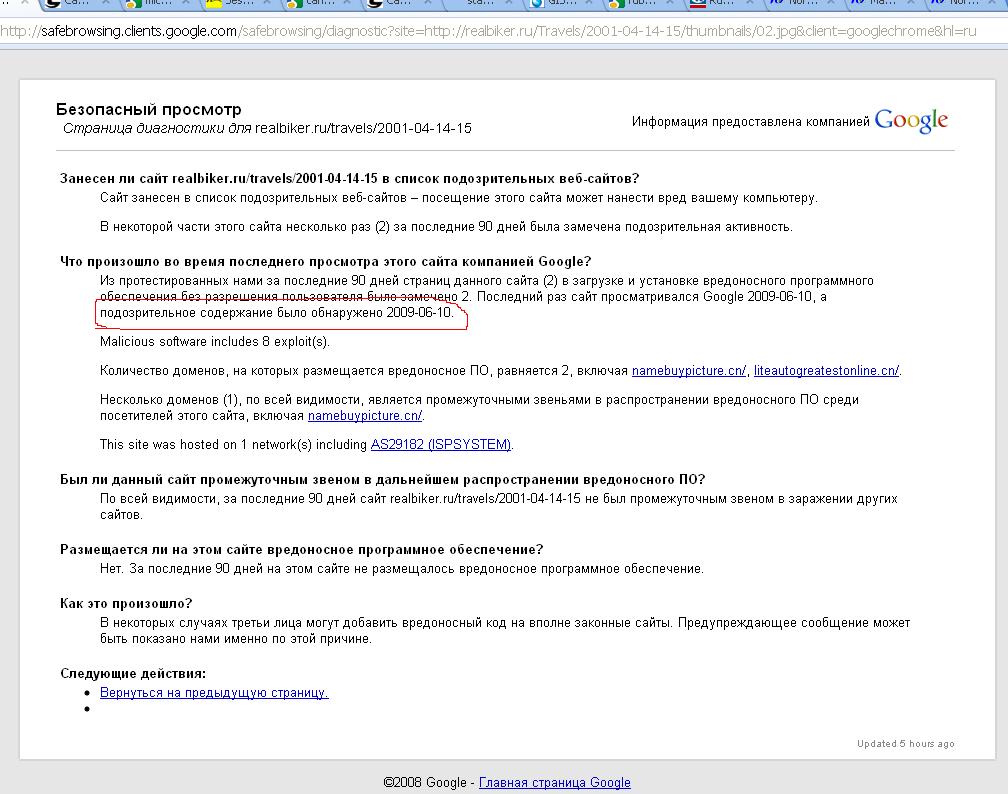This screenshot has height=794, width=1008.
Task: Switch to the Ma browser tab
Action: click(x=880, y=3)
